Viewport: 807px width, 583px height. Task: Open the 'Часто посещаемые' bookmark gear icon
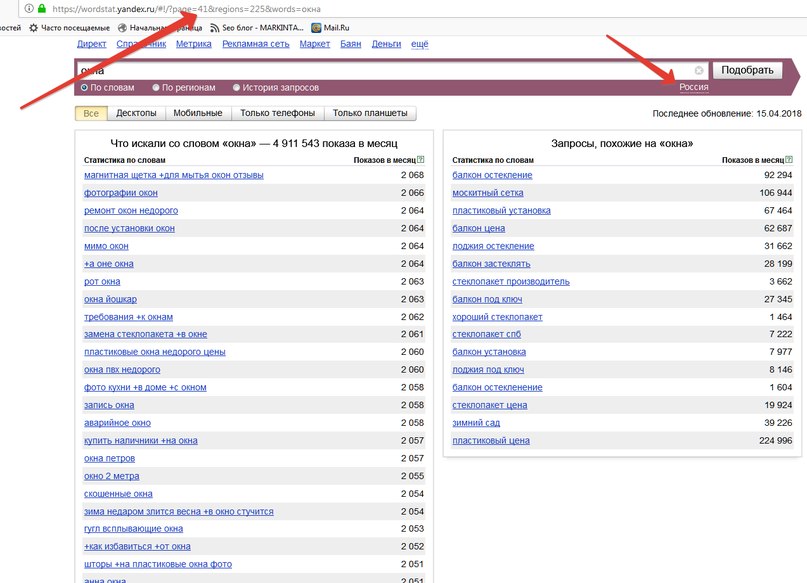tap(33, 28)
